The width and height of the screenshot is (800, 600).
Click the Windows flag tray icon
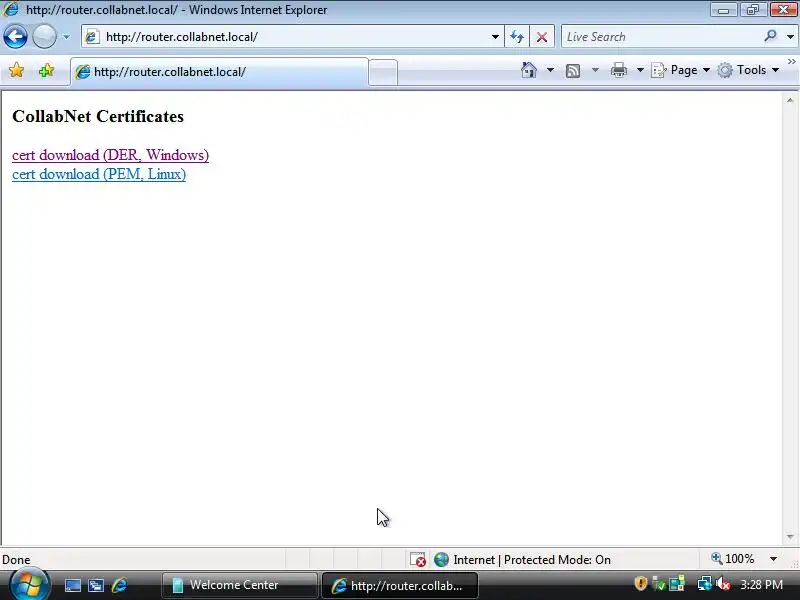[677, 584]
